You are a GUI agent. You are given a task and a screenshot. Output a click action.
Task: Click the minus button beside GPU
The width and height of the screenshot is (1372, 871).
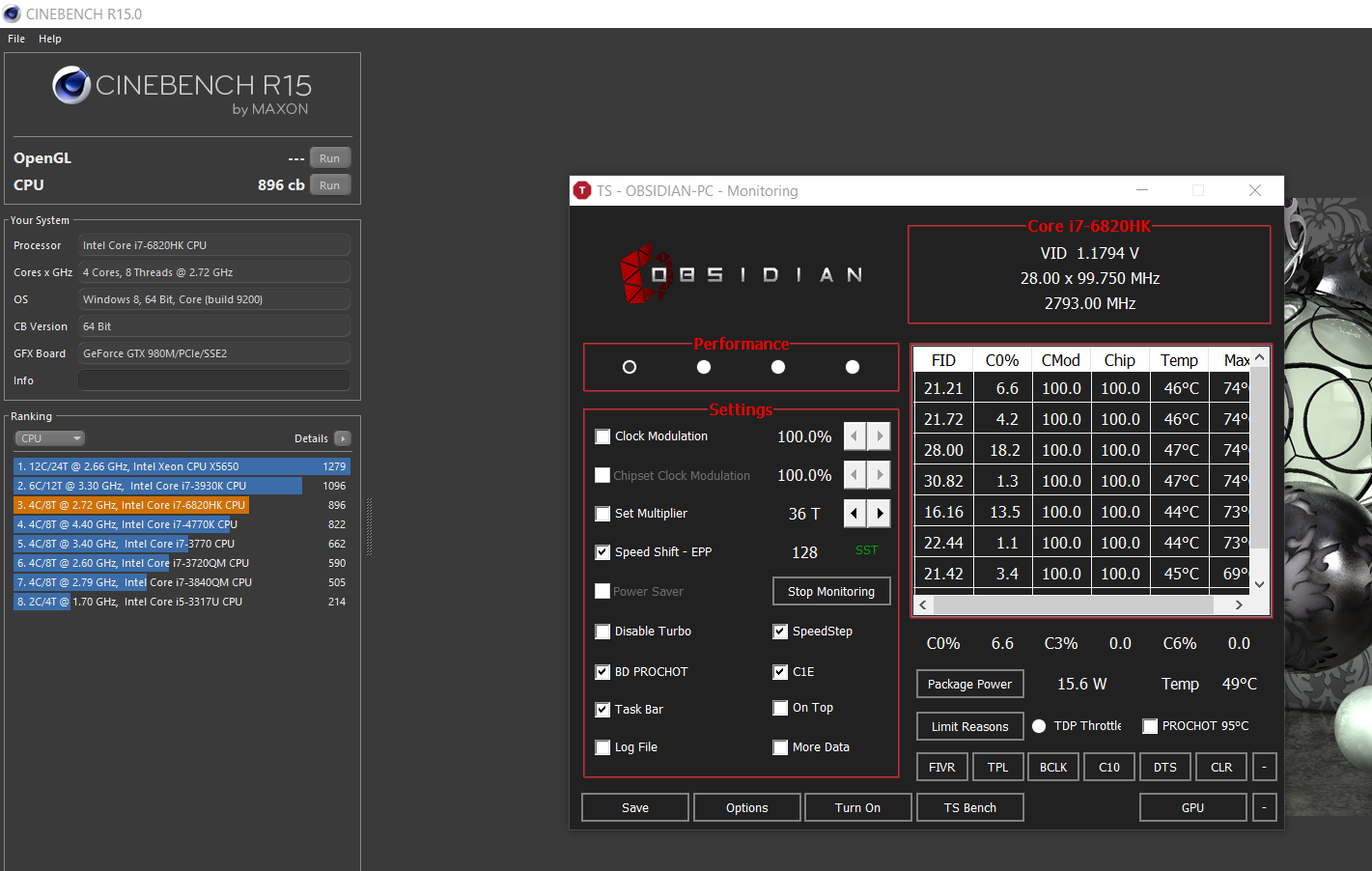pyautogui.click(x=1264, y=808)
